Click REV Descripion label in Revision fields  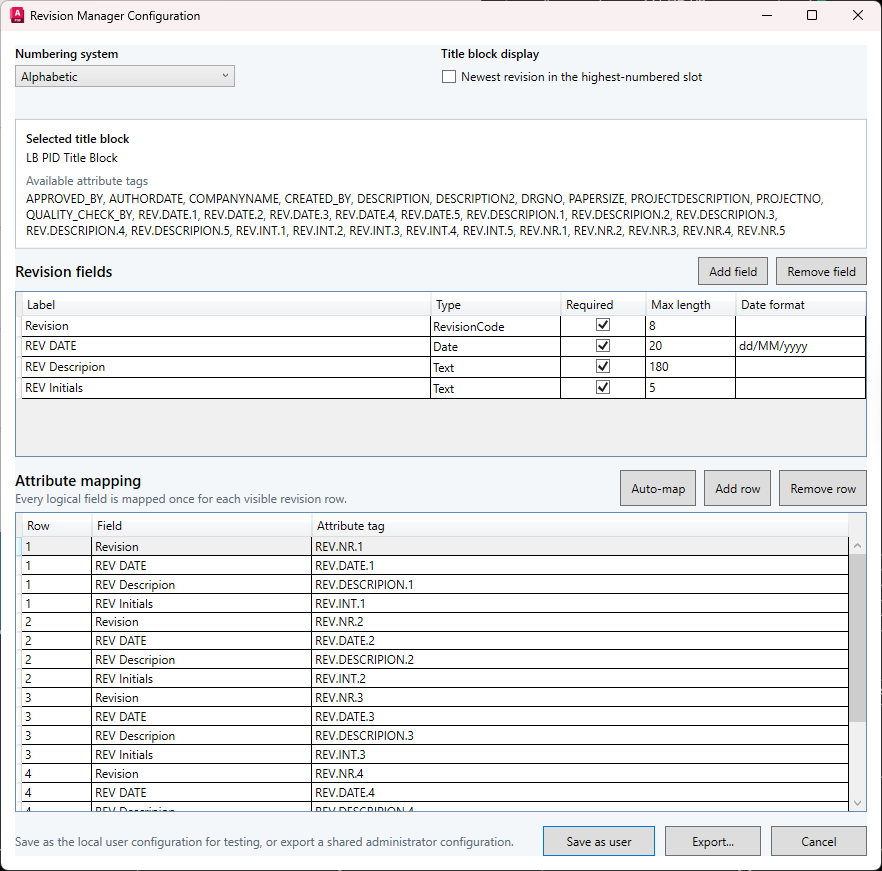(x=226, y=367)
